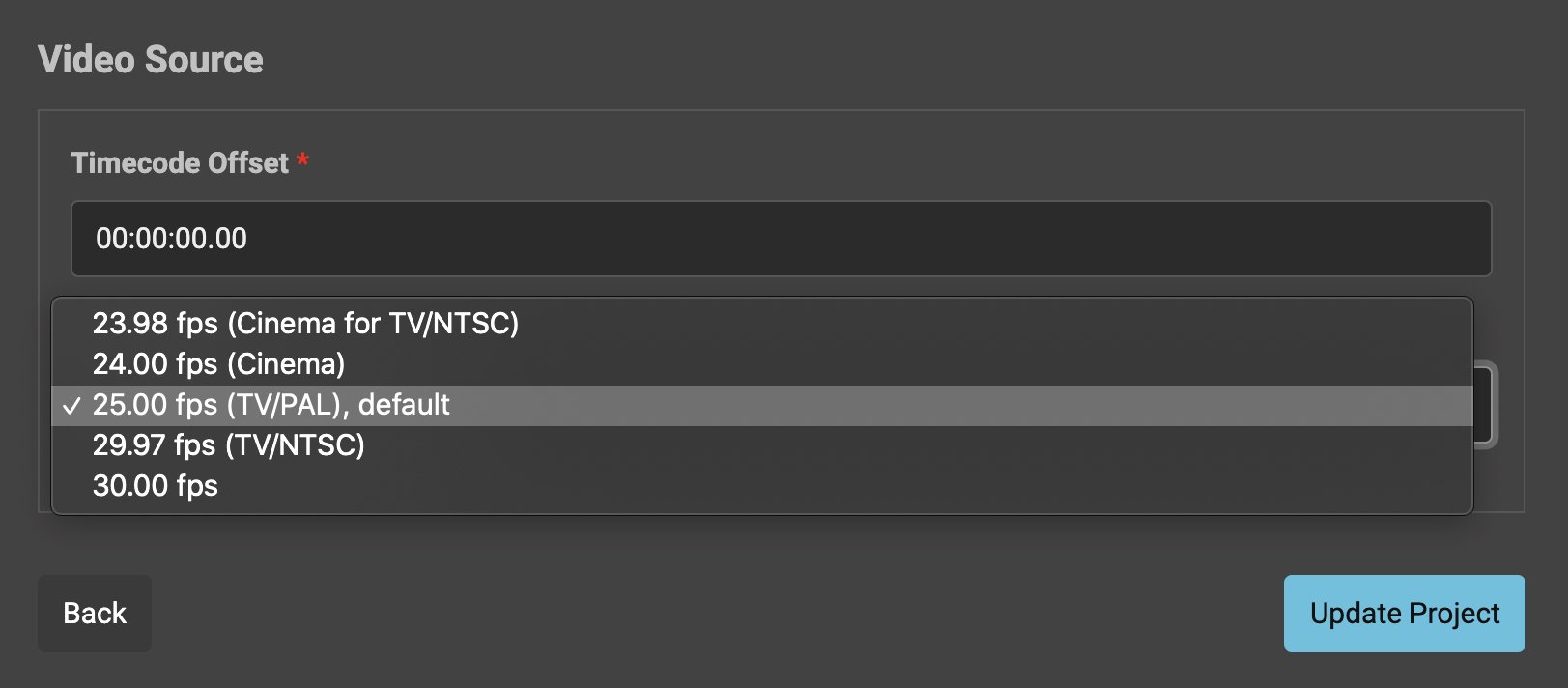Go back with the Back button
Viewport: 1568px width, 688px height.
pyautogui.click(x=95, y=614)
